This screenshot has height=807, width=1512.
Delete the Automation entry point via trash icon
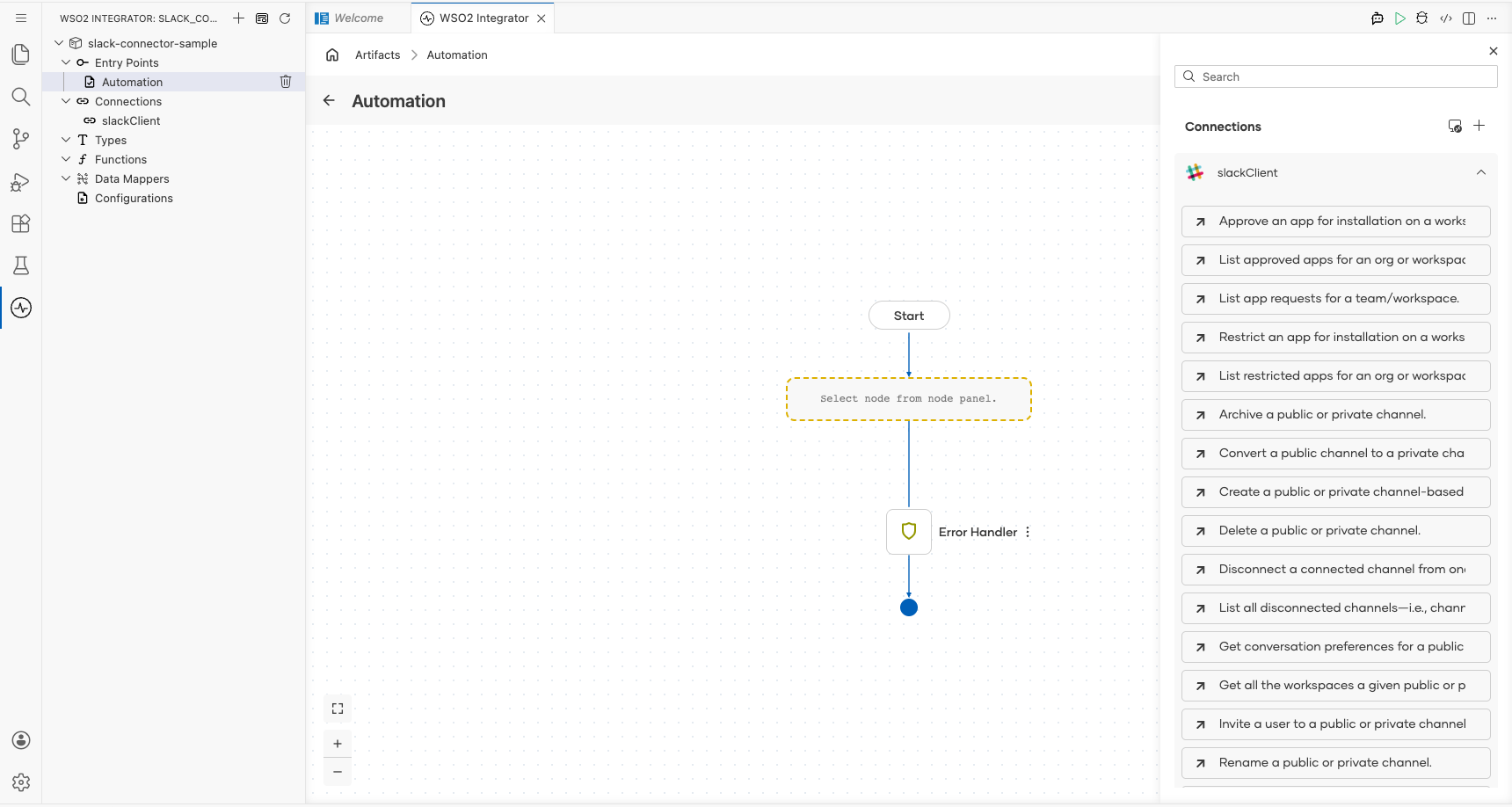coord(286,82)
